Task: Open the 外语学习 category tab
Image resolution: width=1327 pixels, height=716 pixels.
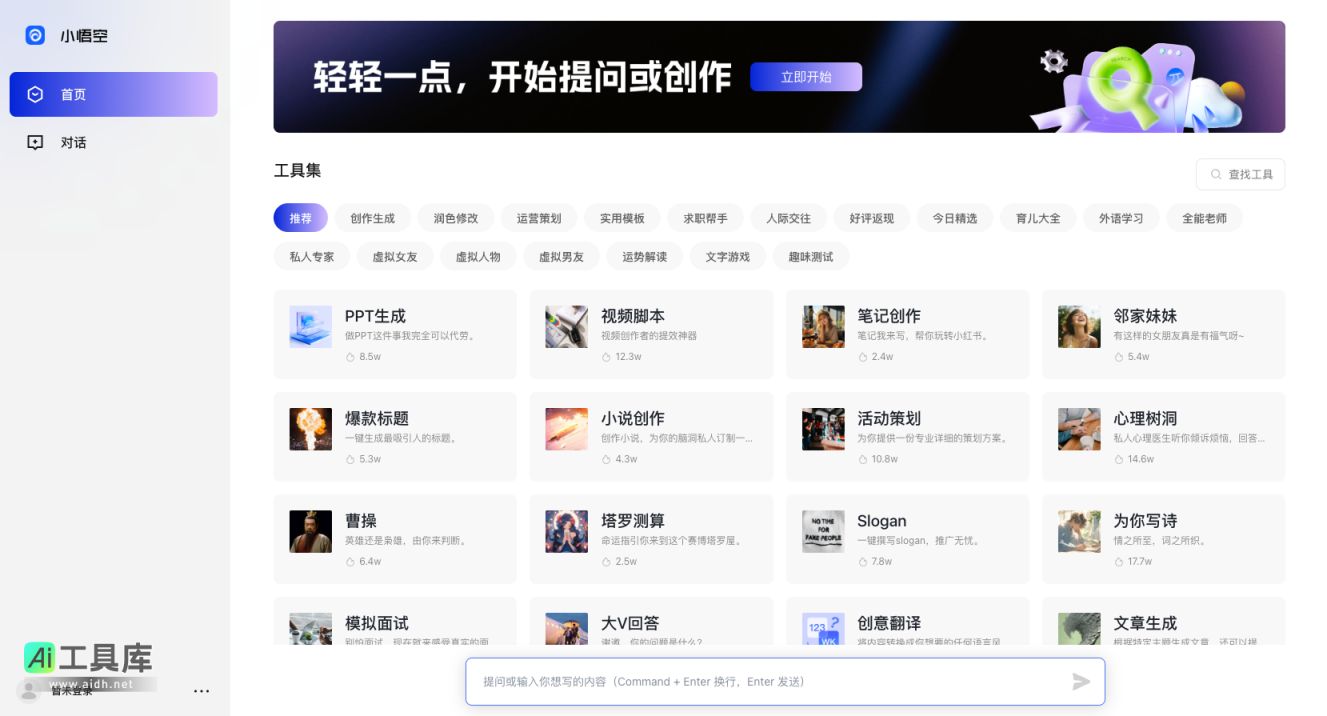Action: click(x=1121, y=217)
